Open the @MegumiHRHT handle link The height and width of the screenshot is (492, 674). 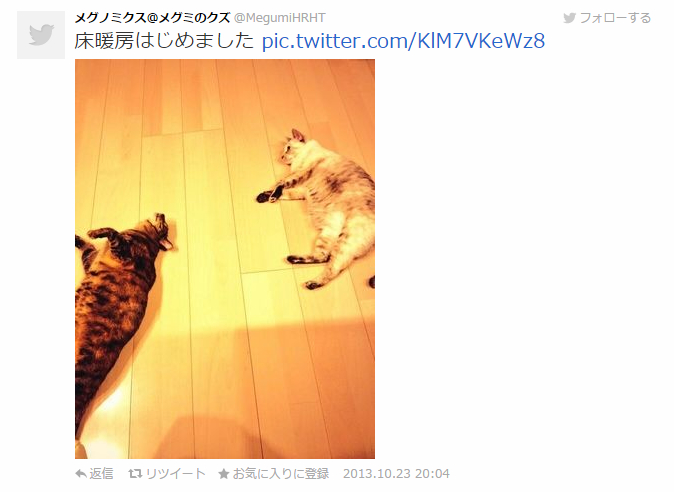[279, 18]
